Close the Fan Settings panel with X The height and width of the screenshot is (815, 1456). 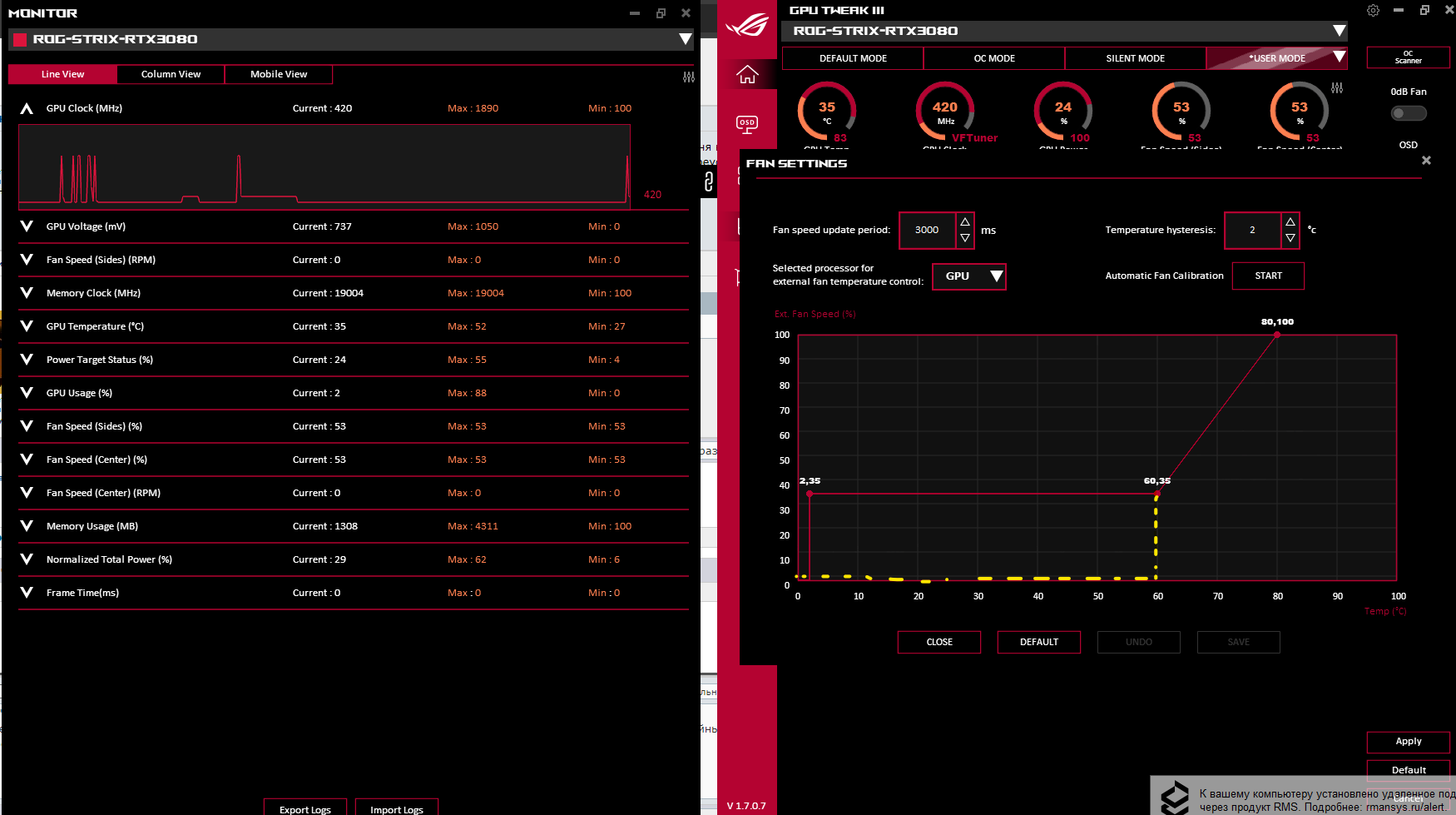click(1426, 160)
